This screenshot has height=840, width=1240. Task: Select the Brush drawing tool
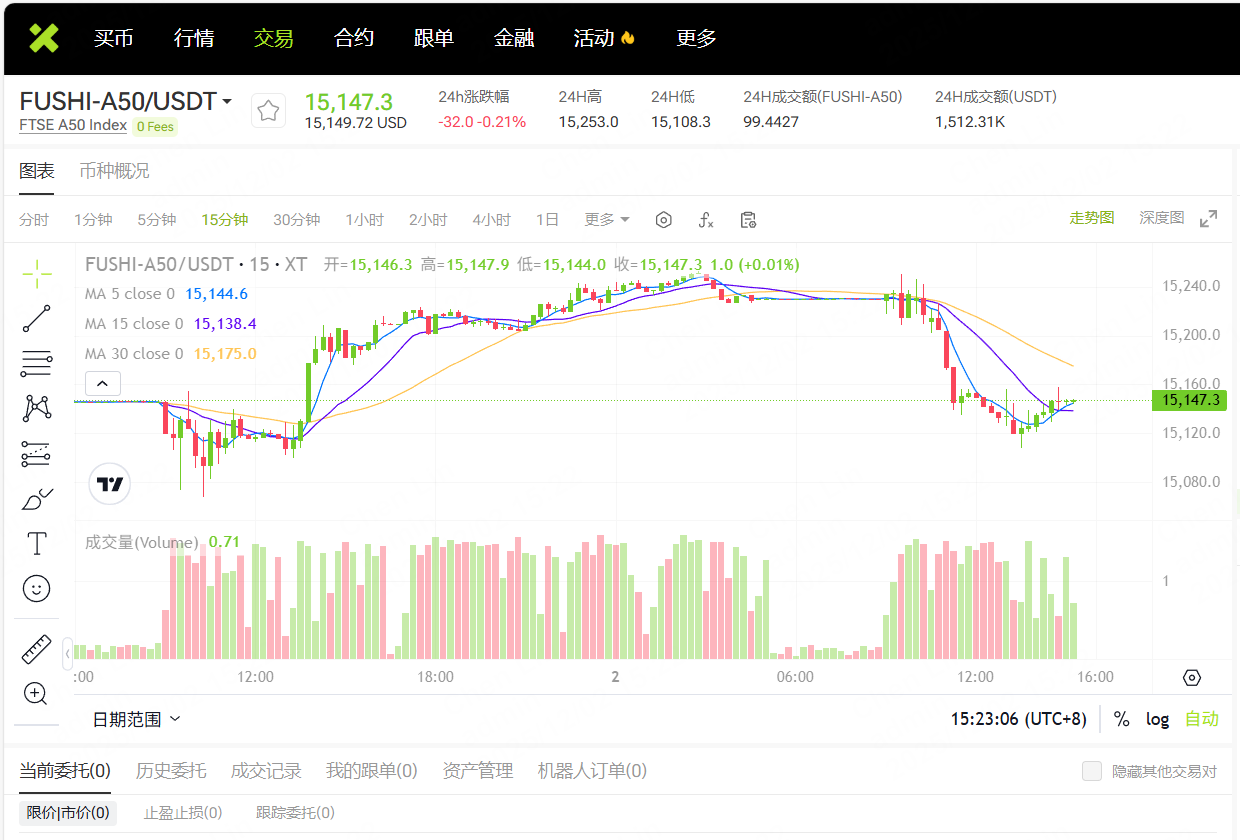point(36,498)
